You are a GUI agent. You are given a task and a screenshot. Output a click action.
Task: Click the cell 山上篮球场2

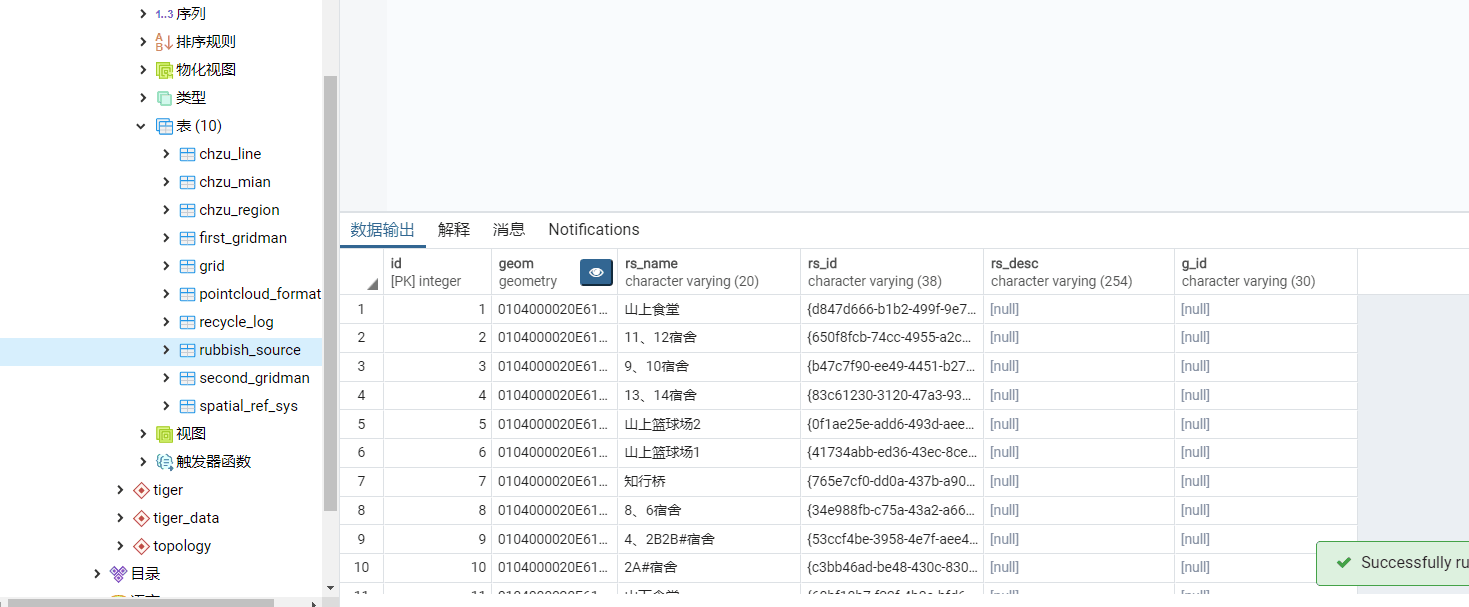tap(709, 424)
